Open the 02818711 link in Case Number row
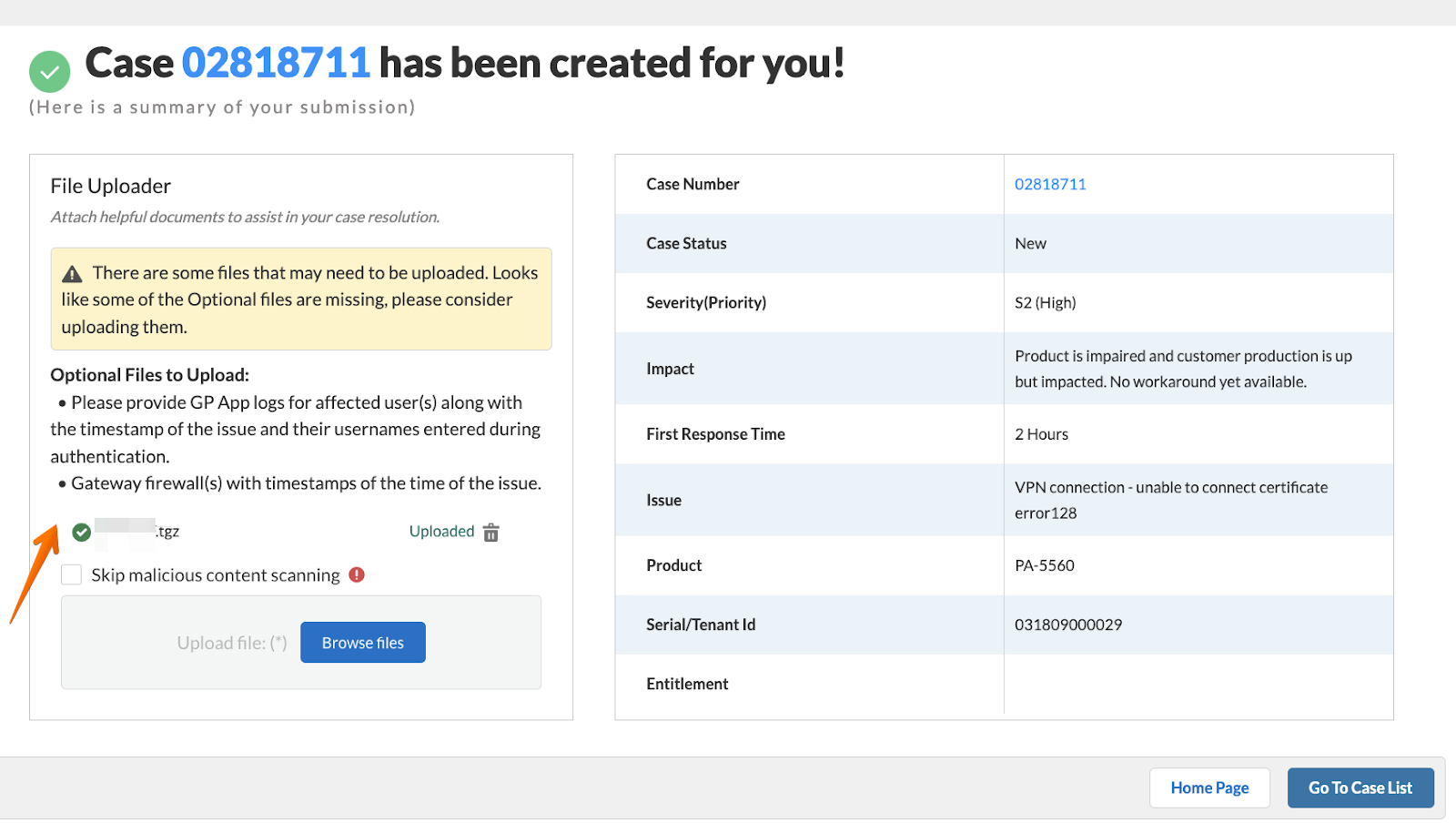The image size is (1456, 833). tap(1050, 184)
